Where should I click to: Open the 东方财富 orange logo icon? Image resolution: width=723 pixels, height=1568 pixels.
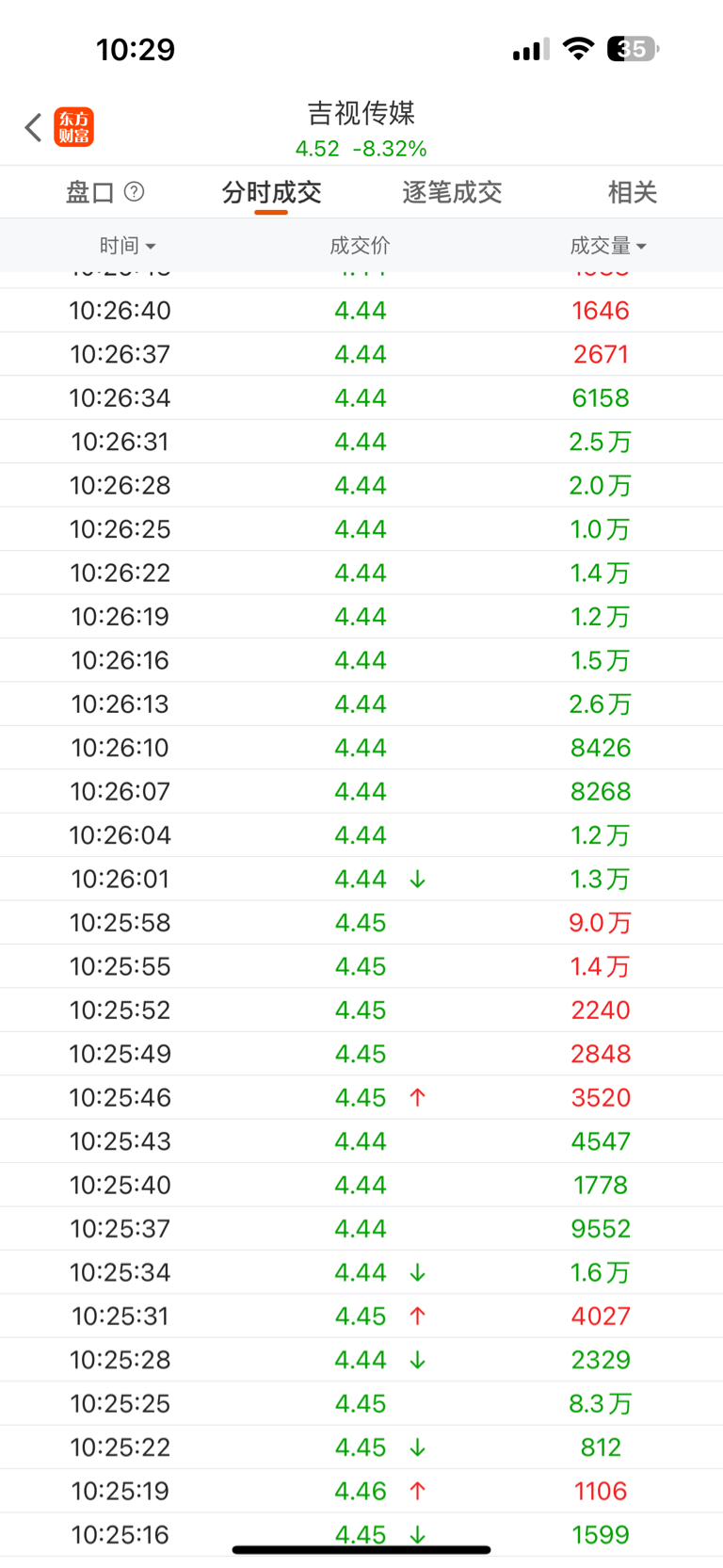click(x=74, y=127)
